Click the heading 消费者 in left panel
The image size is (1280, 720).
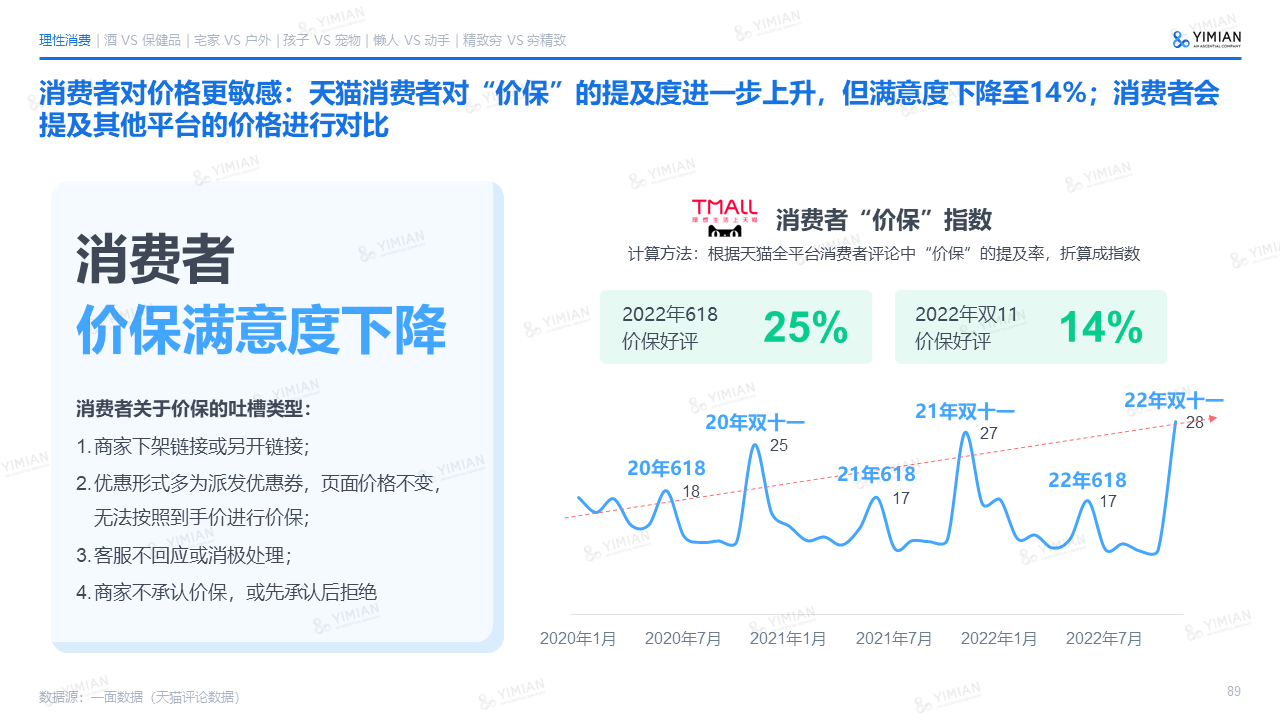(x=155, y=261)
